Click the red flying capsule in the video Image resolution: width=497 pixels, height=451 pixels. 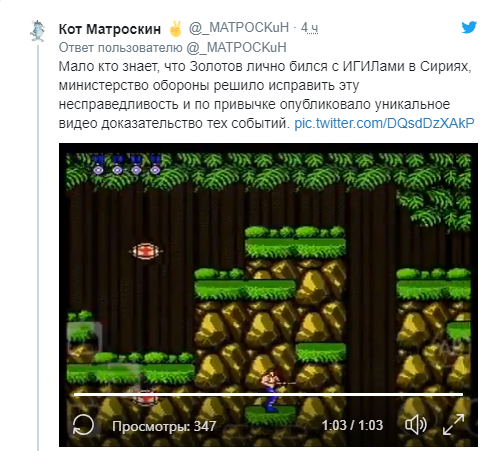coord(146,251)
